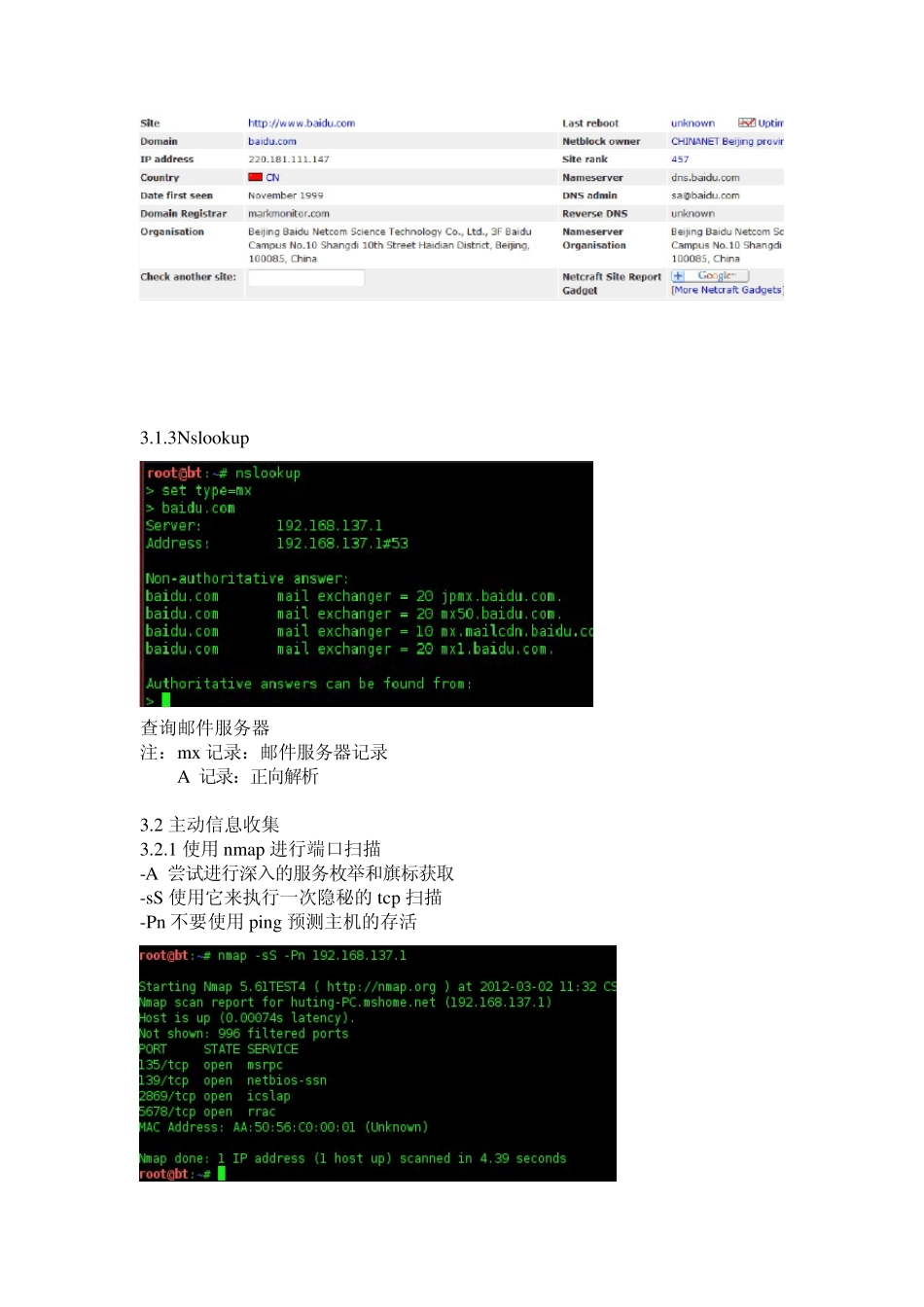
Task: Click the Nmap scan report for huting-PC line
Action: pyautogui.click(x=345, y=1003)
